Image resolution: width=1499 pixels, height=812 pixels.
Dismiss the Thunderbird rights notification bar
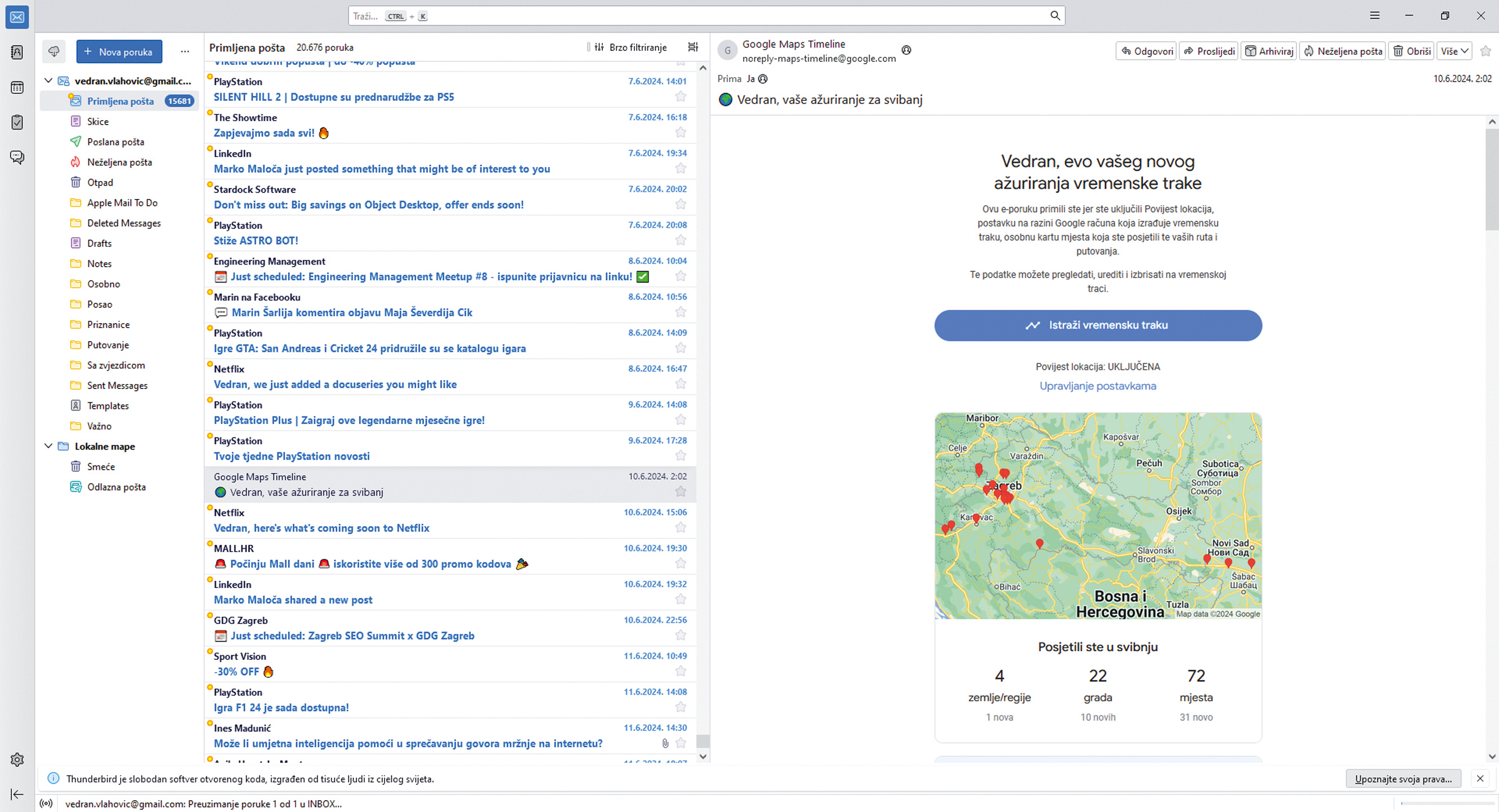click(x=1480, y=778)
